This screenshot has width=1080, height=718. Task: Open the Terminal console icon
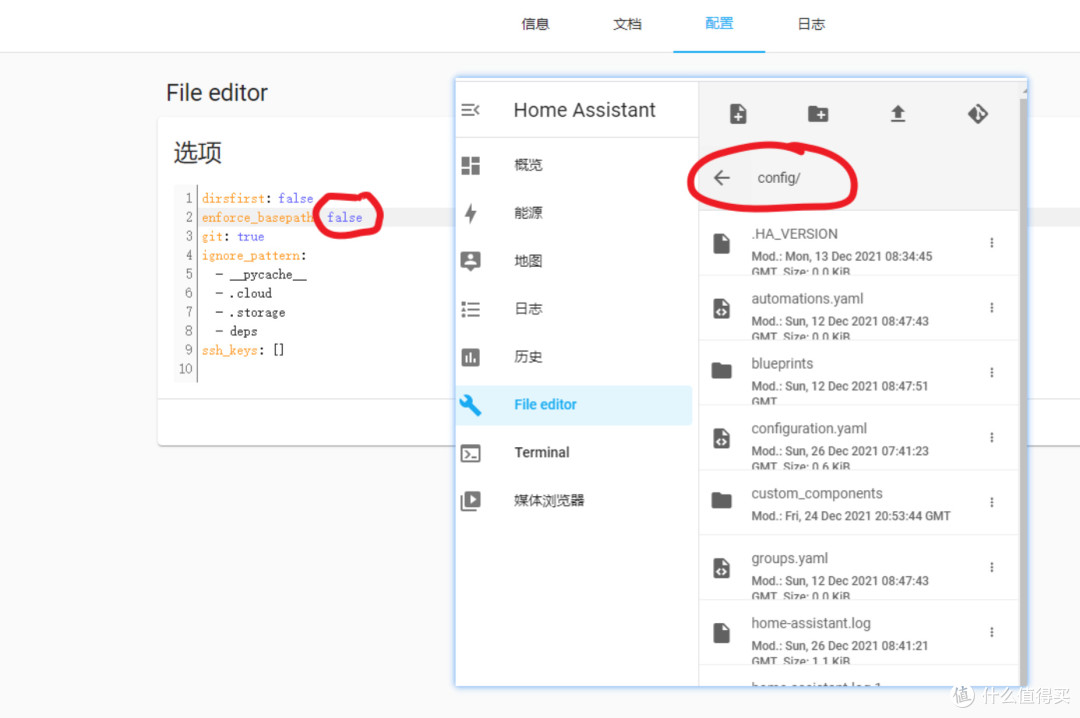(x=470, y=453)
